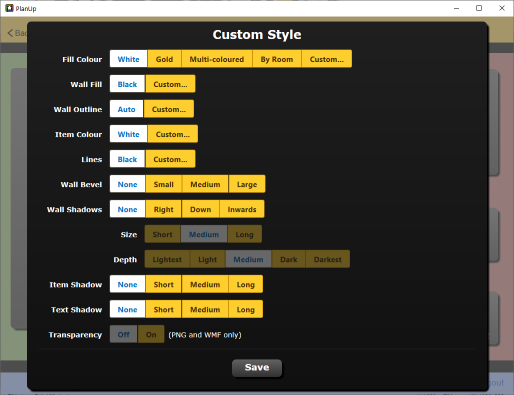The width and height of the screenshot is (514, 395).
Task: Set Text Shadow to Medium
Action: coord(205,309)
